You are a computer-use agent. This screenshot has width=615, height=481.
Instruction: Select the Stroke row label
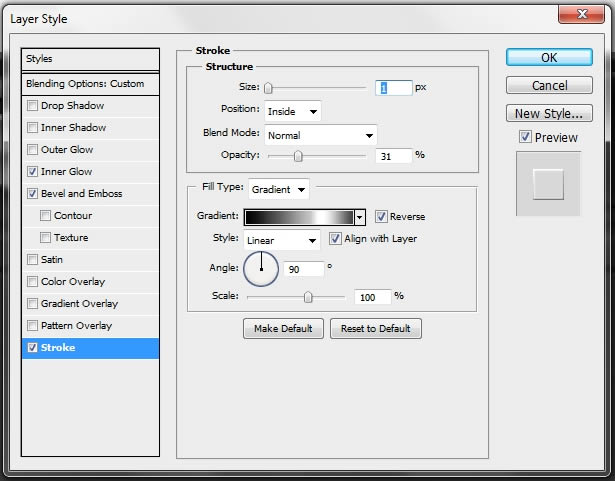pyautogui.click(x=58, y=347)
